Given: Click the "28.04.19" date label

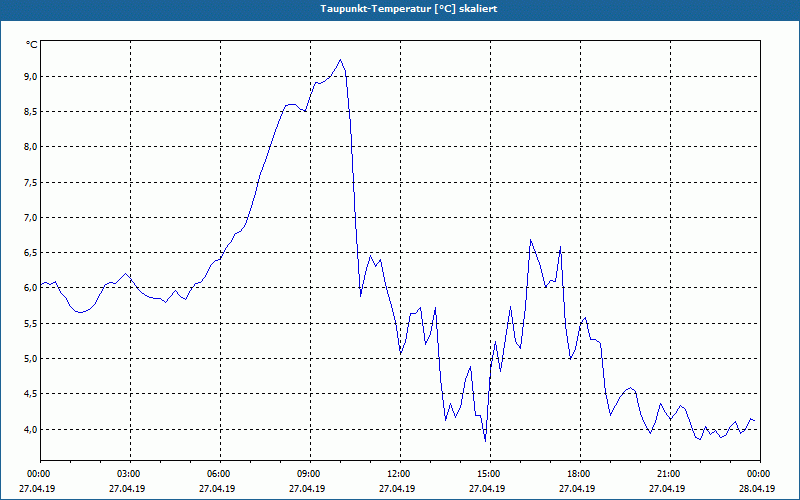Looking at the screenshot, I should pyautogui.click(x=757, y=488).
